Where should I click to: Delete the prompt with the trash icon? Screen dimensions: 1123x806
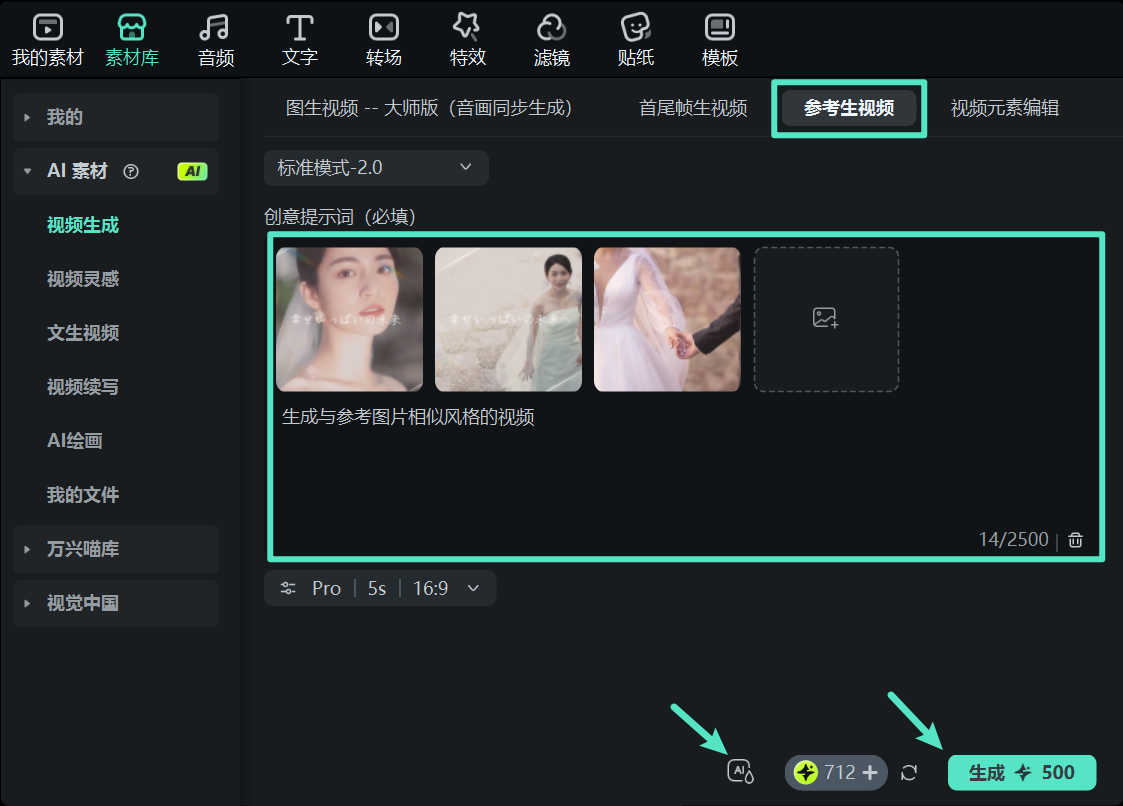click(x=1075, y=539)
